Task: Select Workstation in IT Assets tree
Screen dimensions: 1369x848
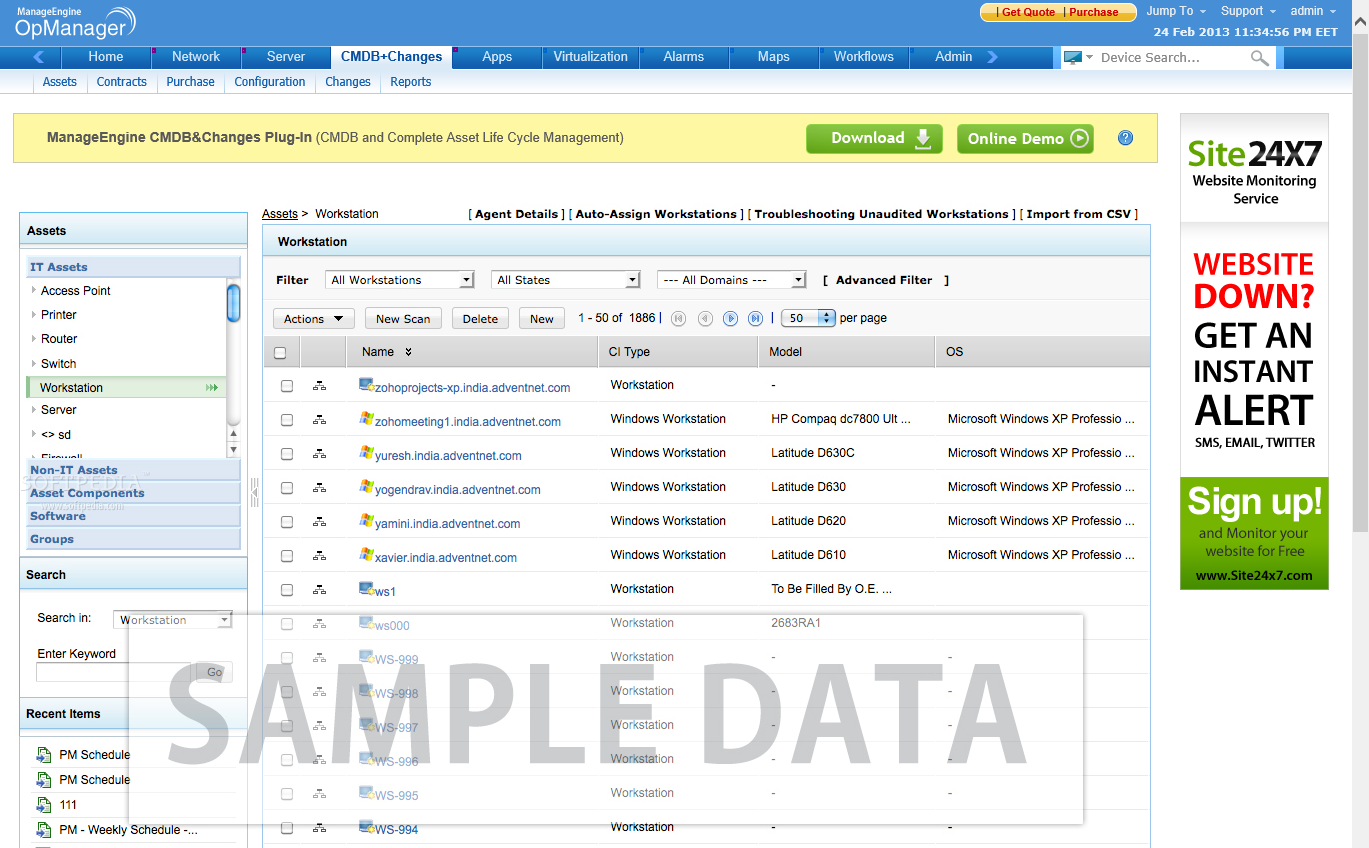Action: tap(125, 388)
